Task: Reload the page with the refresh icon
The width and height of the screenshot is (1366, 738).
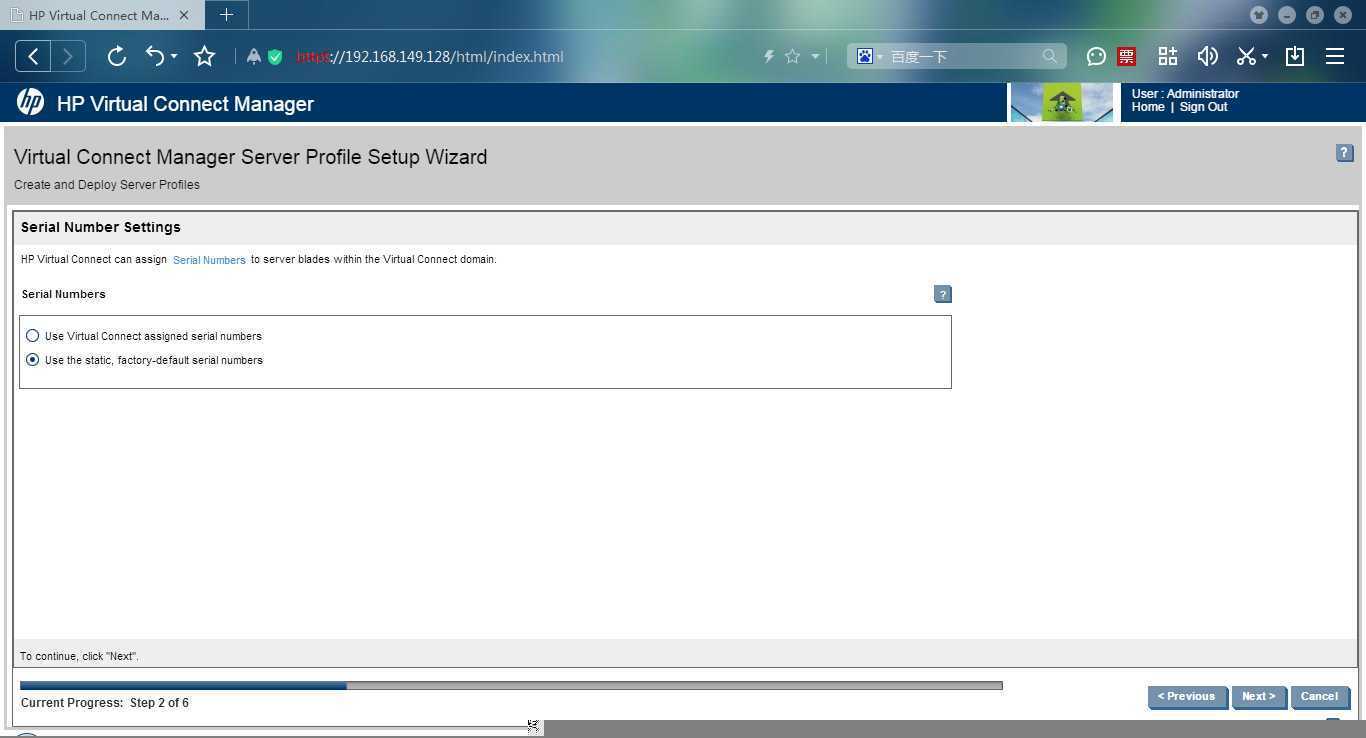Action: tap(117, 57)
